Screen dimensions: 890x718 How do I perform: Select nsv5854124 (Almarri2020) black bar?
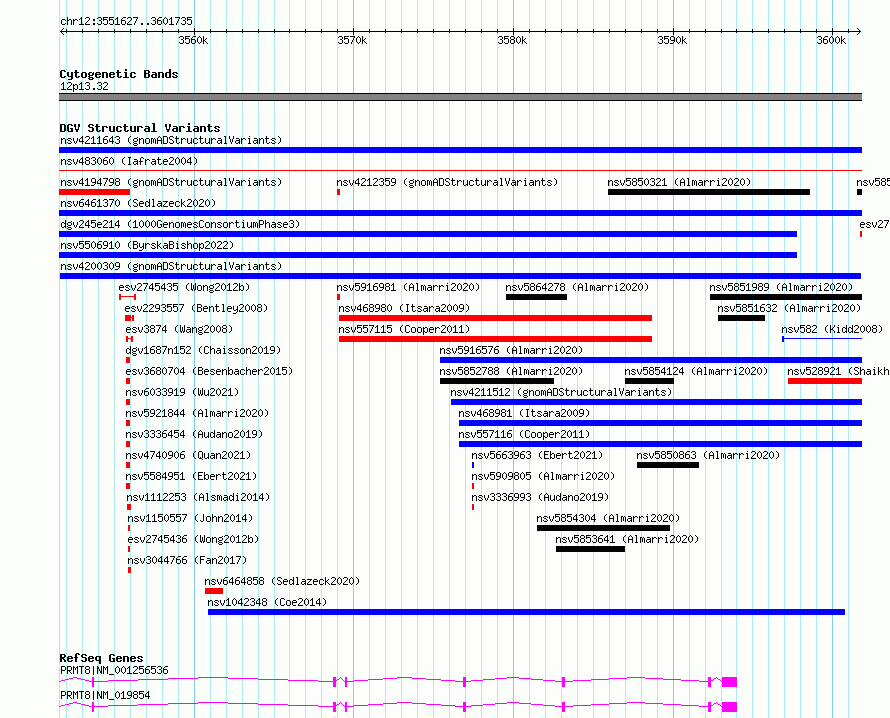coord(649,381)
